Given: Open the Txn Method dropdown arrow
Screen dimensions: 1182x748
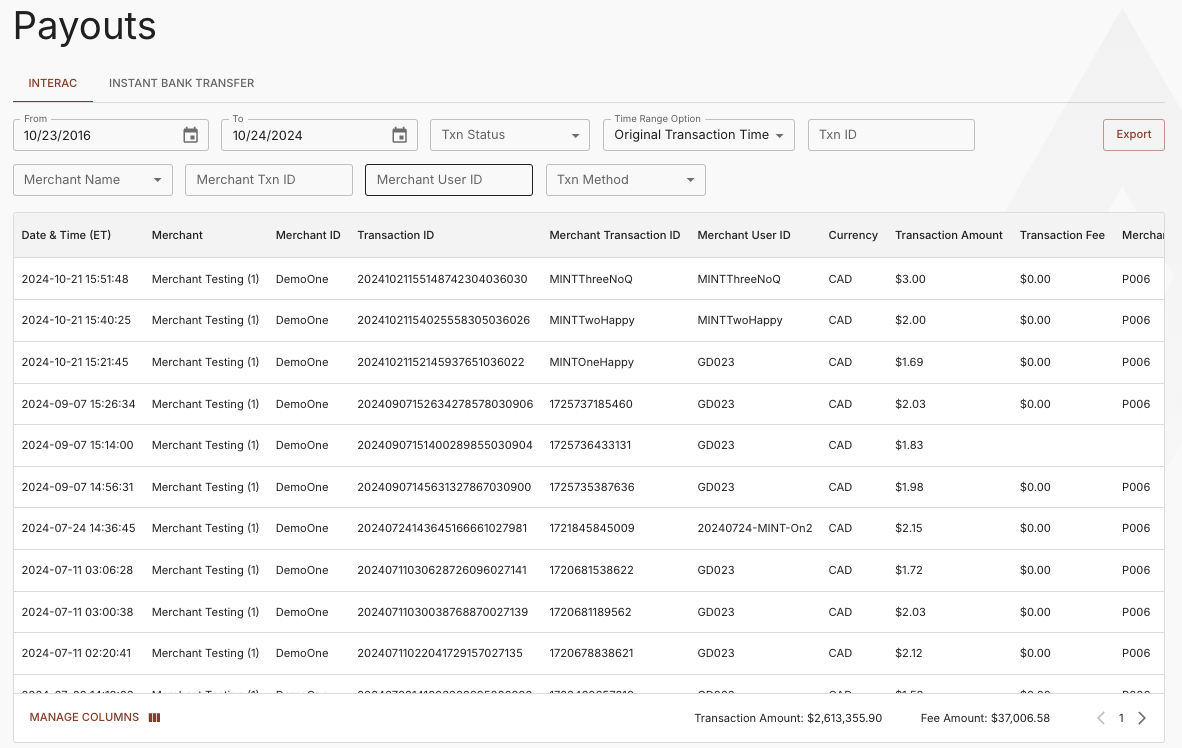Looking at the screenshot, I should (x=690, y=180).
